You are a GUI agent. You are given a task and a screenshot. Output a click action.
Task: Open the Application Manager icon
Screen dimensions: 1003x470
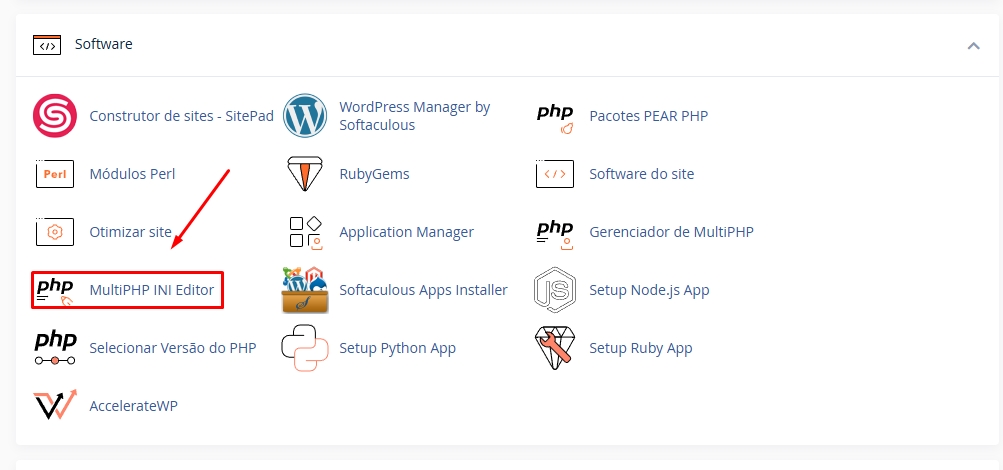coord(305,232)
